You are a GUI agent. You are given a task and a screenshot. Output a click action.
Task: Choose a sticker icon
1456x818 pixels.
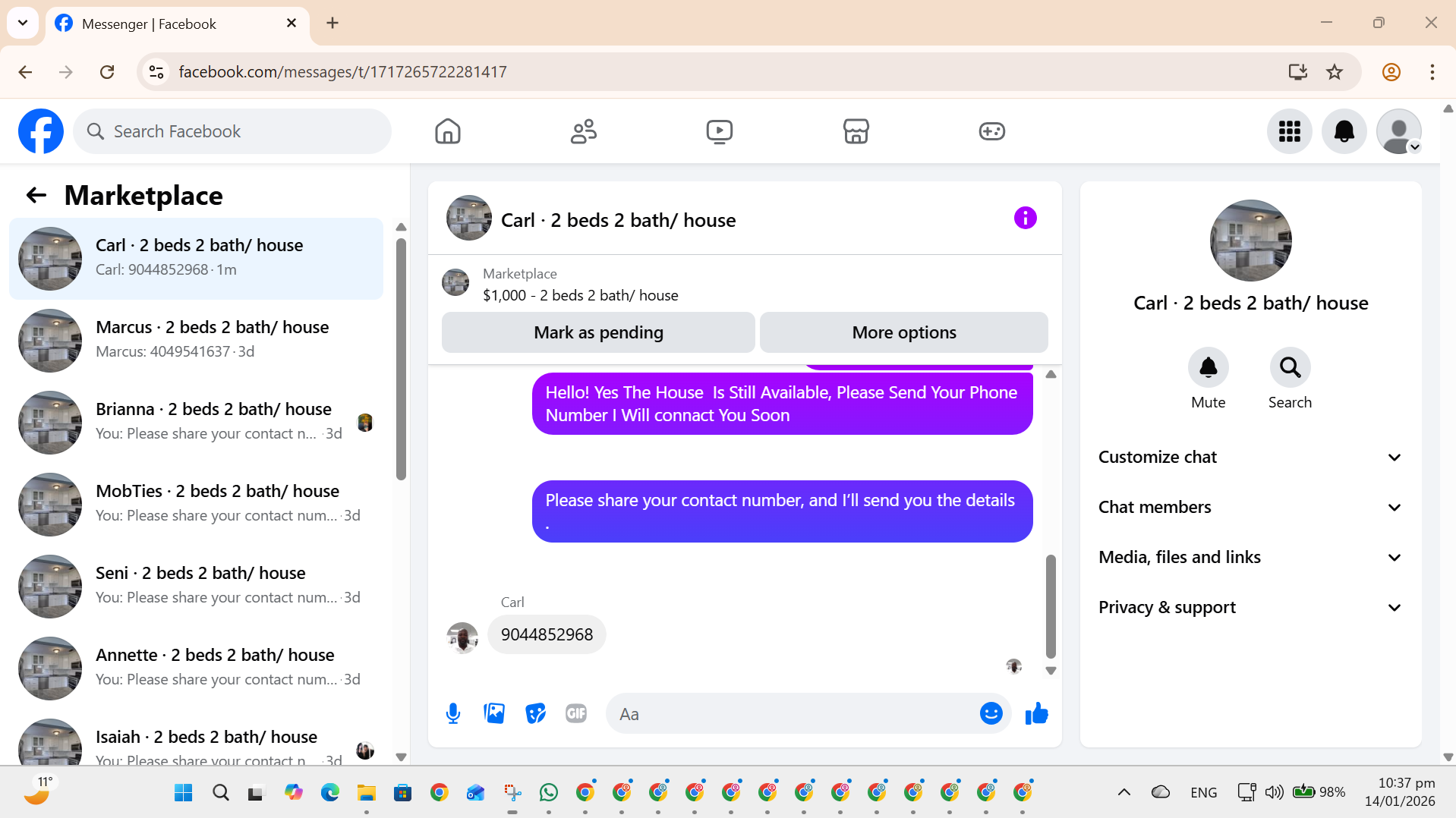point(535,713)
